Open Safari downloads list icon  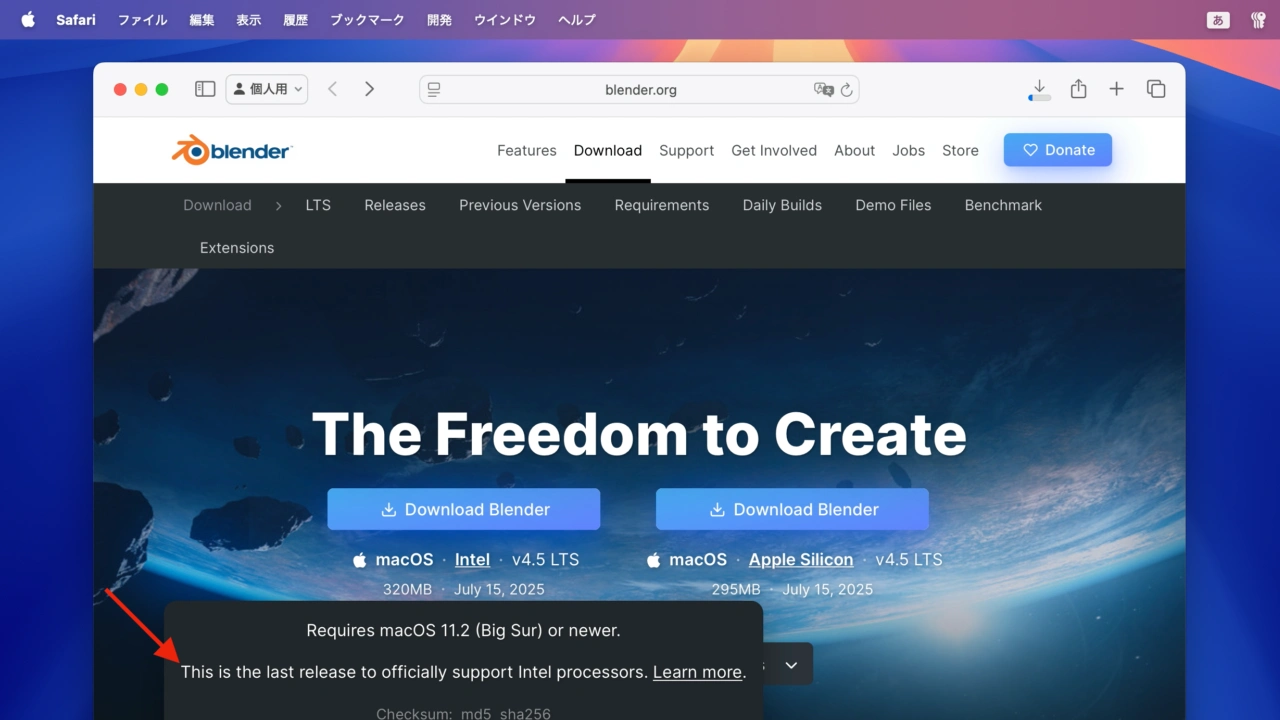point(1039,89)
